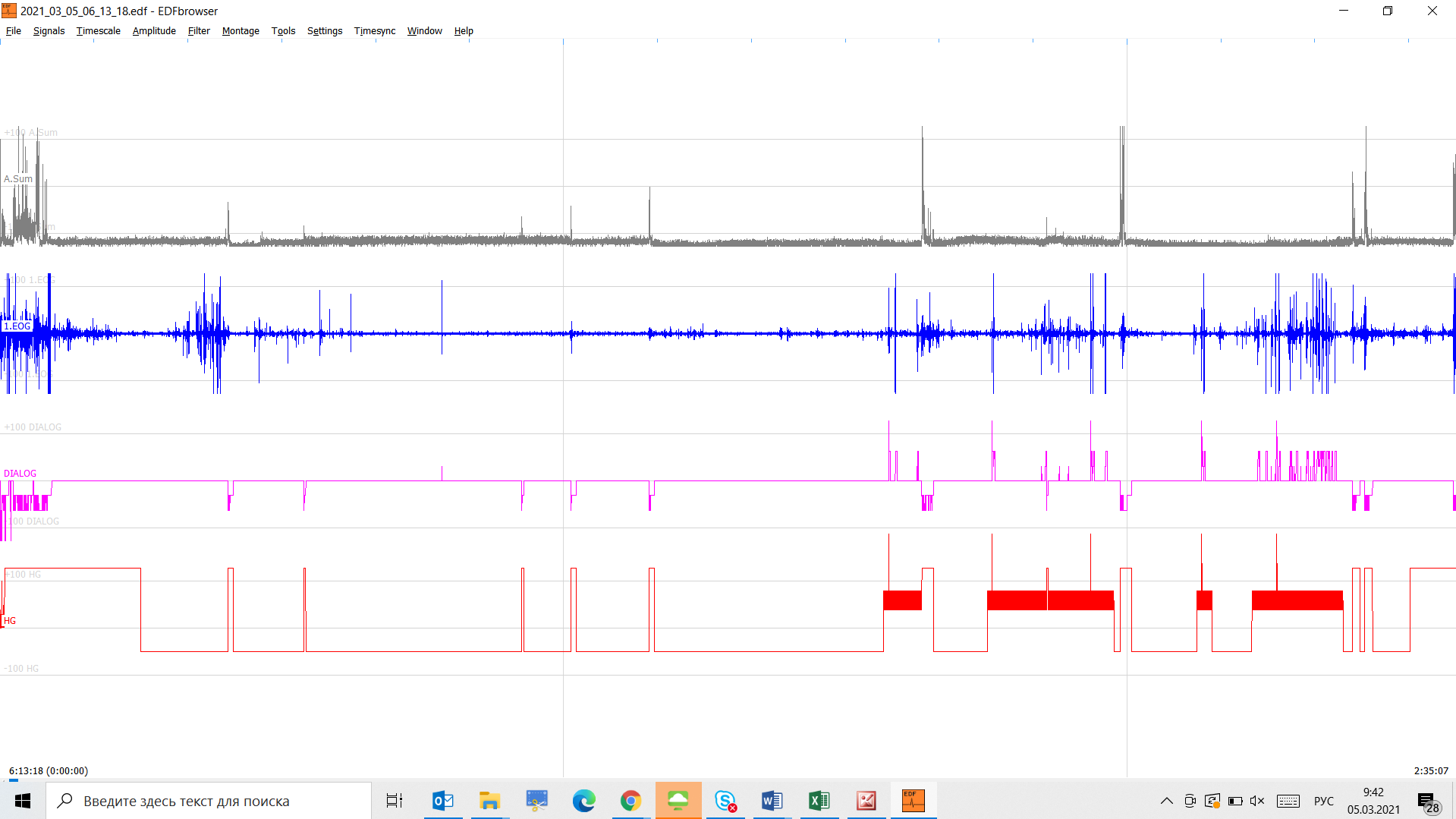Click the EDFbrowser title bar icon
Screen dimensions: 1456x819
point(9,11)
